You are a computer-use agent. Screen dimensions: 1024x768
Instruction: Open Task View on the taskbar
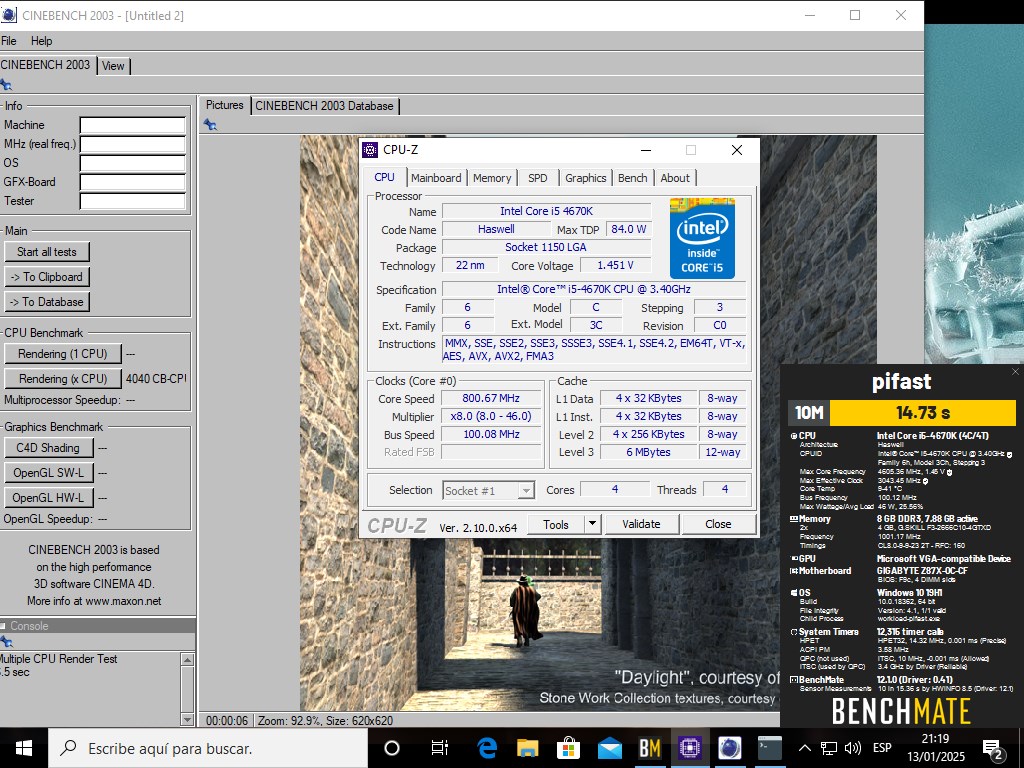(440, 748)
